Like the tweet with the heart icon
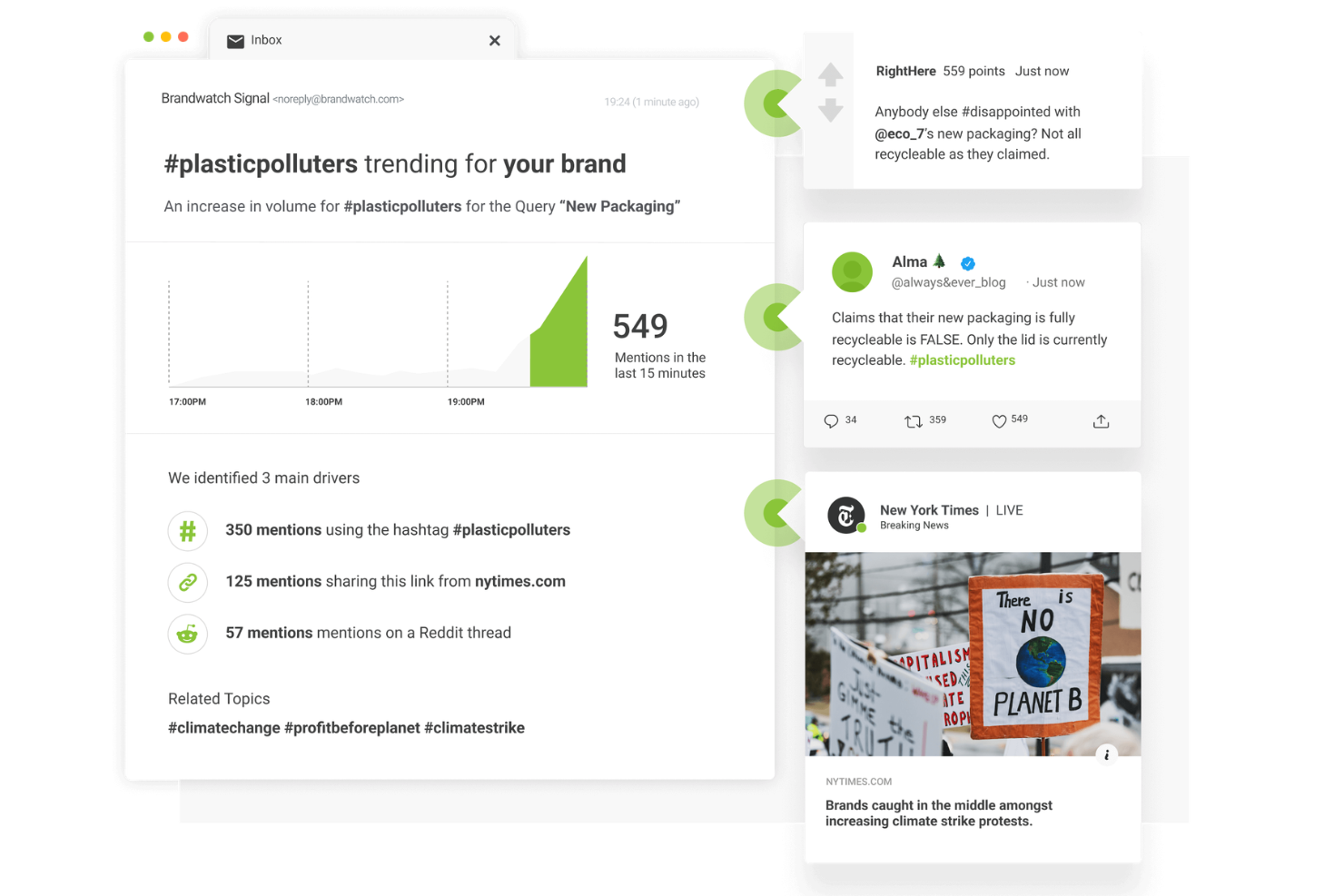 997,419
